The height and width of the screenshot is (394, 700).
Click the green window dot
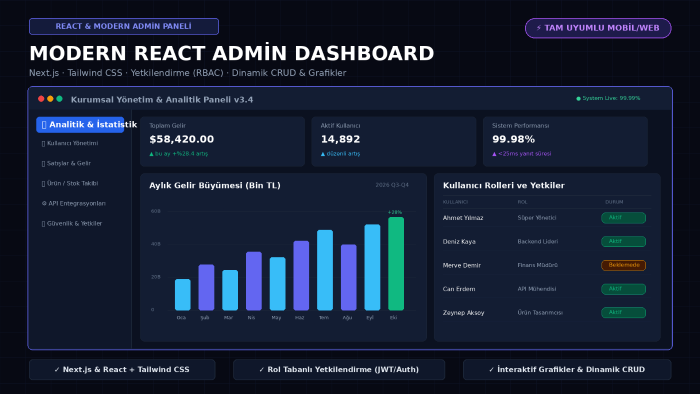coord(59,99)
